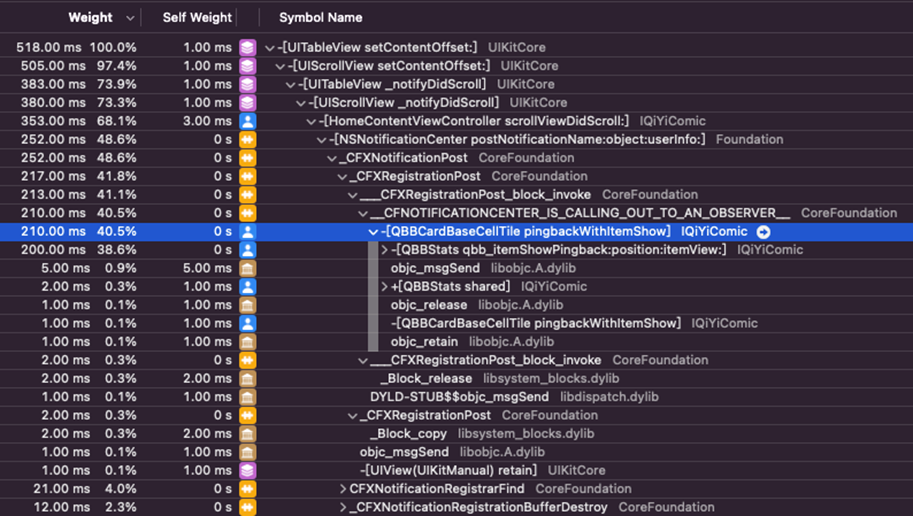Image resolution: width=913 pixels, height=516 pixels.
Task: Click the focus arrow button on selected row
Action: click(x=763, y=232)
